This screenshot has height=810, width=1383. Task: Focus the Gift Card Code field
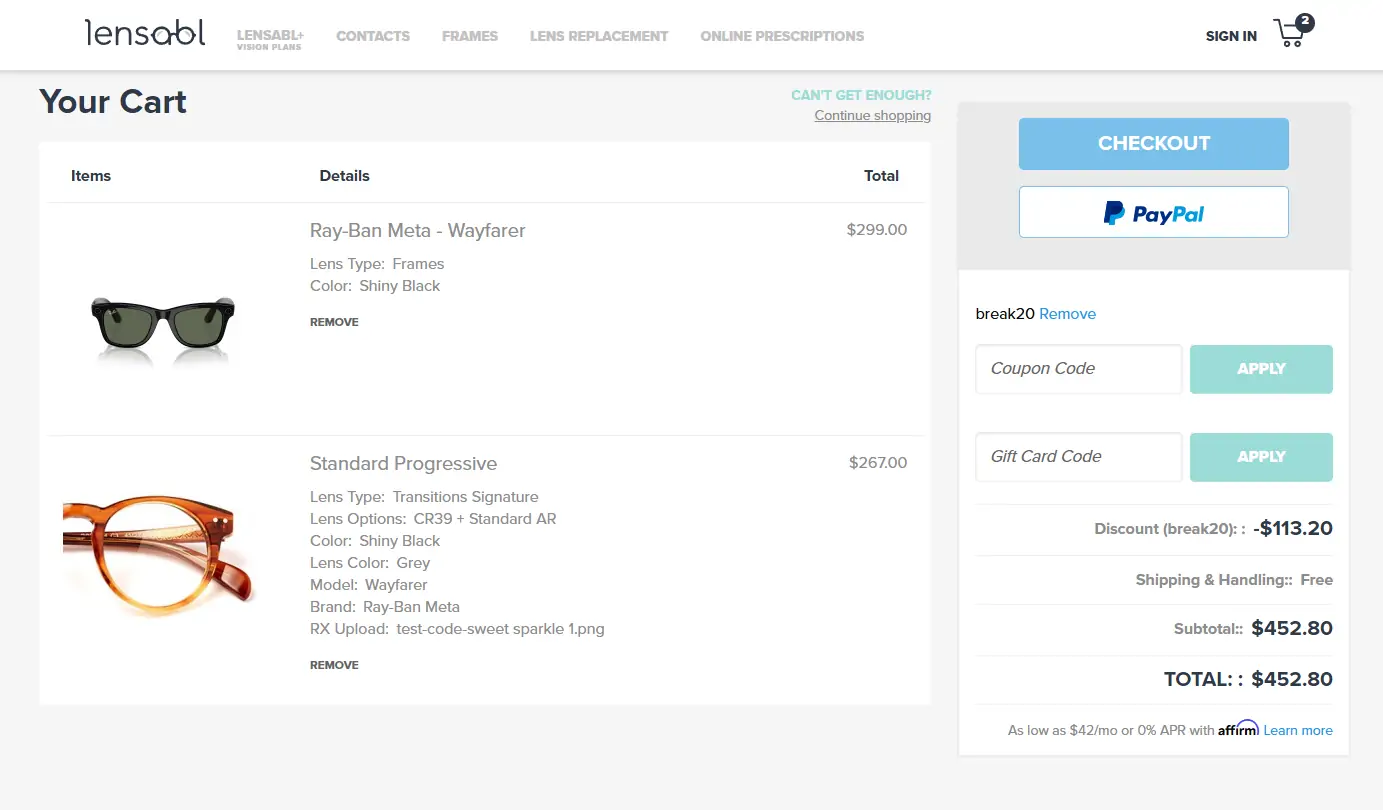point(1079,457)
